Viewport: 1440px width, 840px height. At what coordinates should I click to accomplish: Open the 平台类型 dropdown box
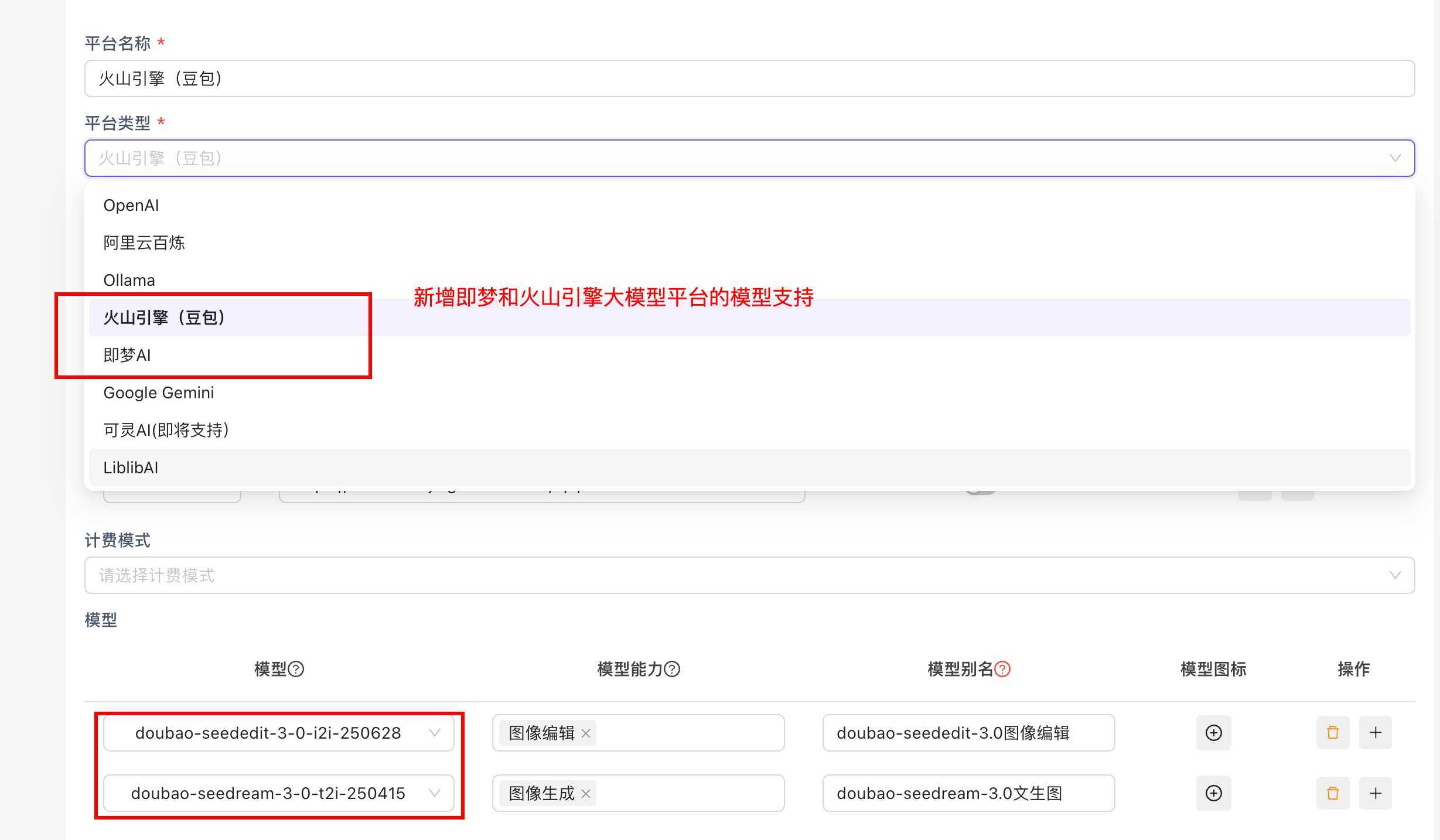[x=749, y=158]
